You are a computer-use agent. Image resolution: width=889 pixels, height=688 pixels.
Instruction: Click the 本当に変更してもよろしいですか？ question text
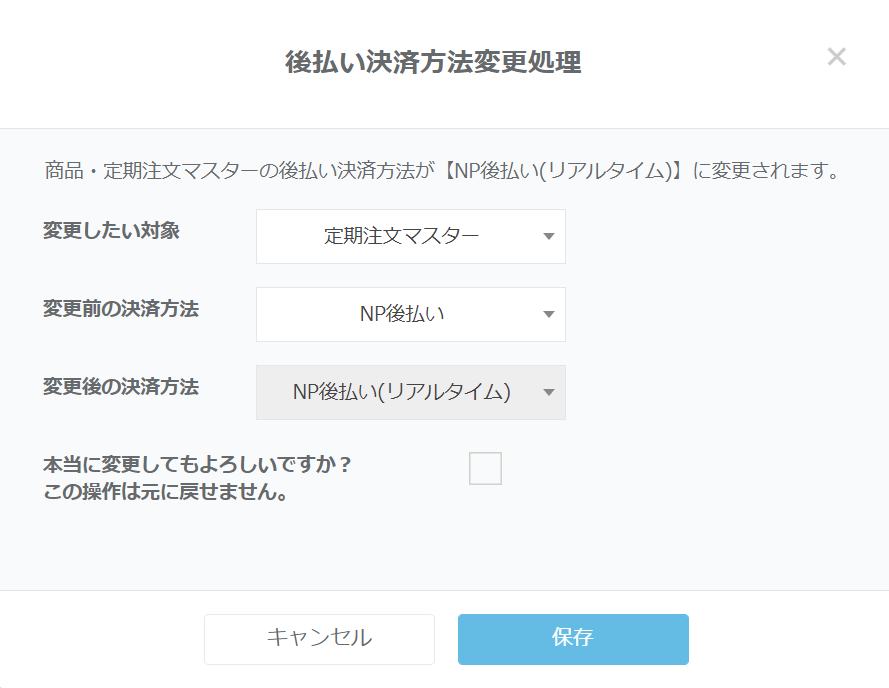(x=198, y=465)
